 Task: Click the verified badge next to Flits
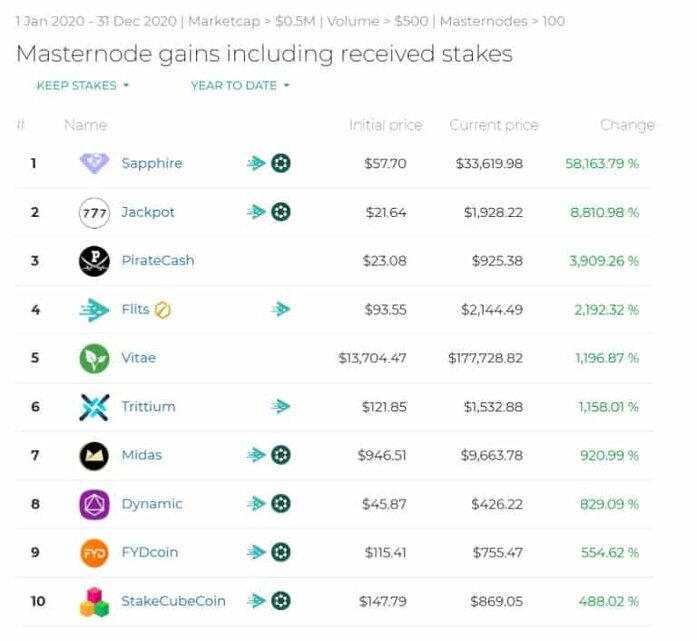point(163,310)
